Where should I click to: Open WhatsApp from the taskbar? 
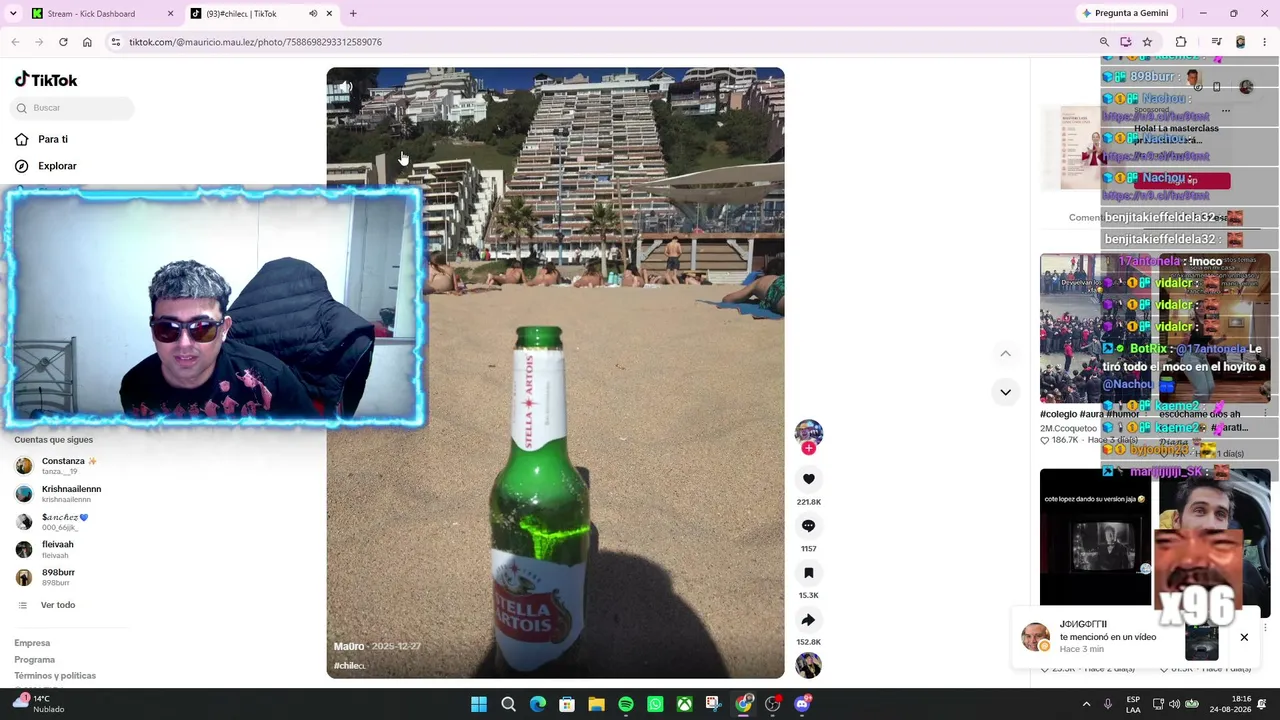(x=655, y=704)
